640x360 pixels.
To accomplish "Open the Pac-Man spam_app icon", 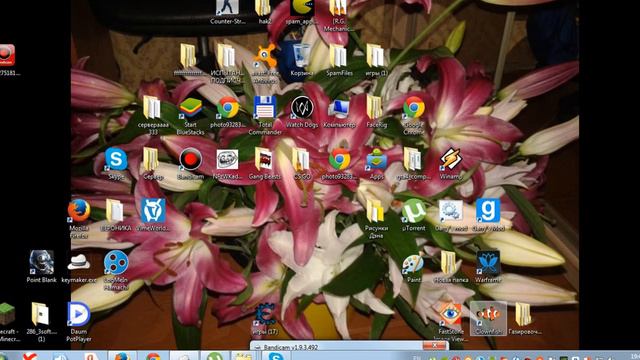I will pyautogui.click(x=301, y=11).
